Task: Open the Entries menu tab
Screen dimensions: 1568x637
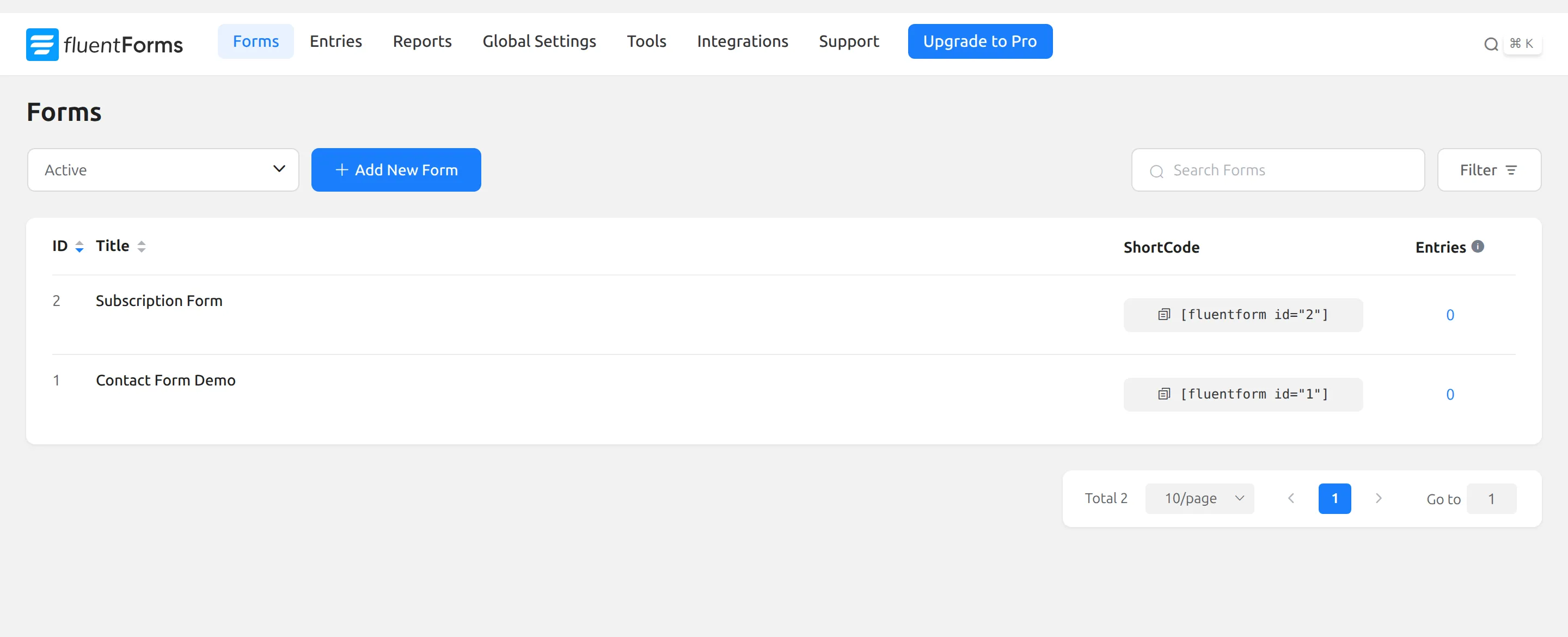Action: click(335, 41)
